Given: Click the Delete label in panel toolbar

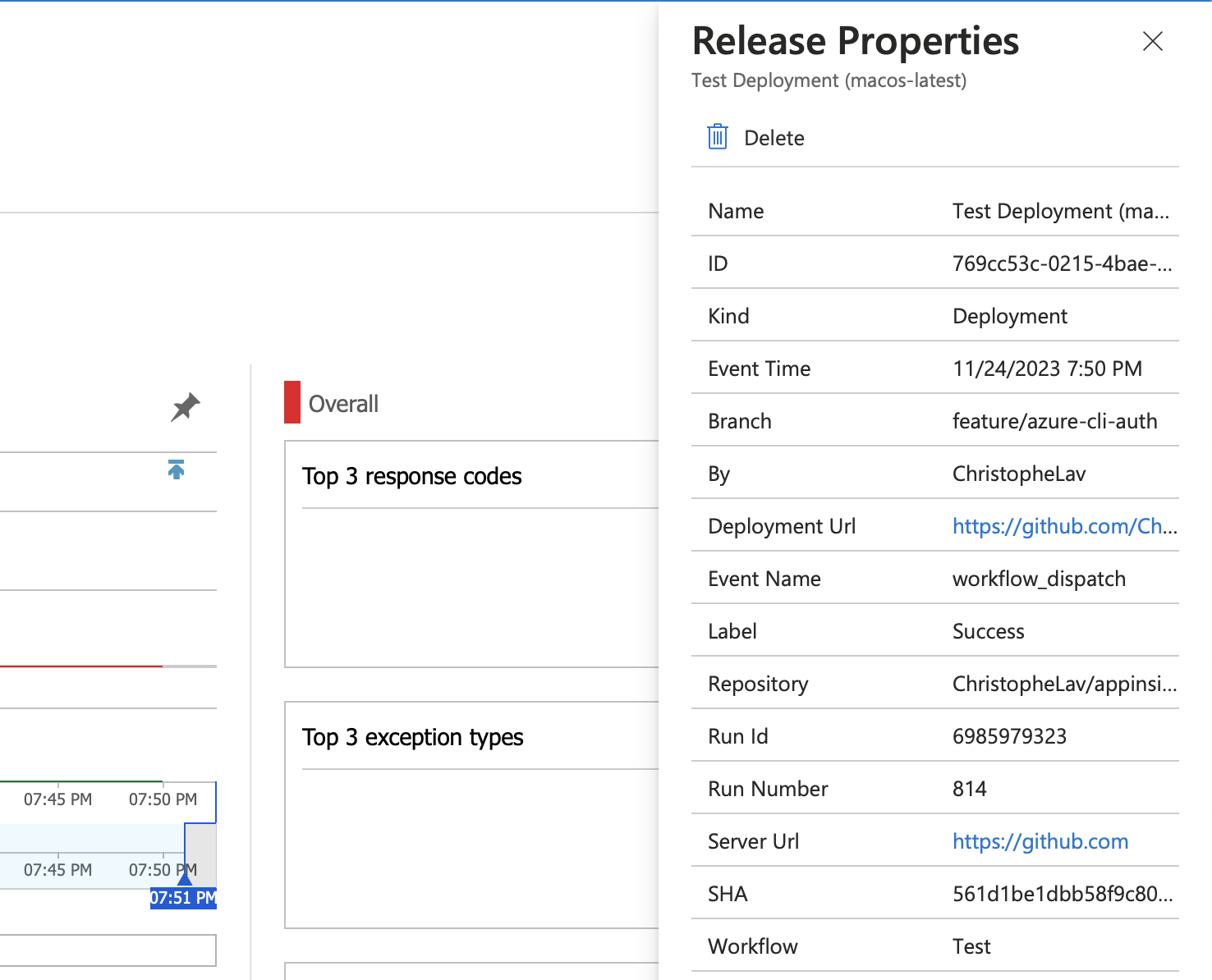Looking at the screenshot, I should coord(774,138).
